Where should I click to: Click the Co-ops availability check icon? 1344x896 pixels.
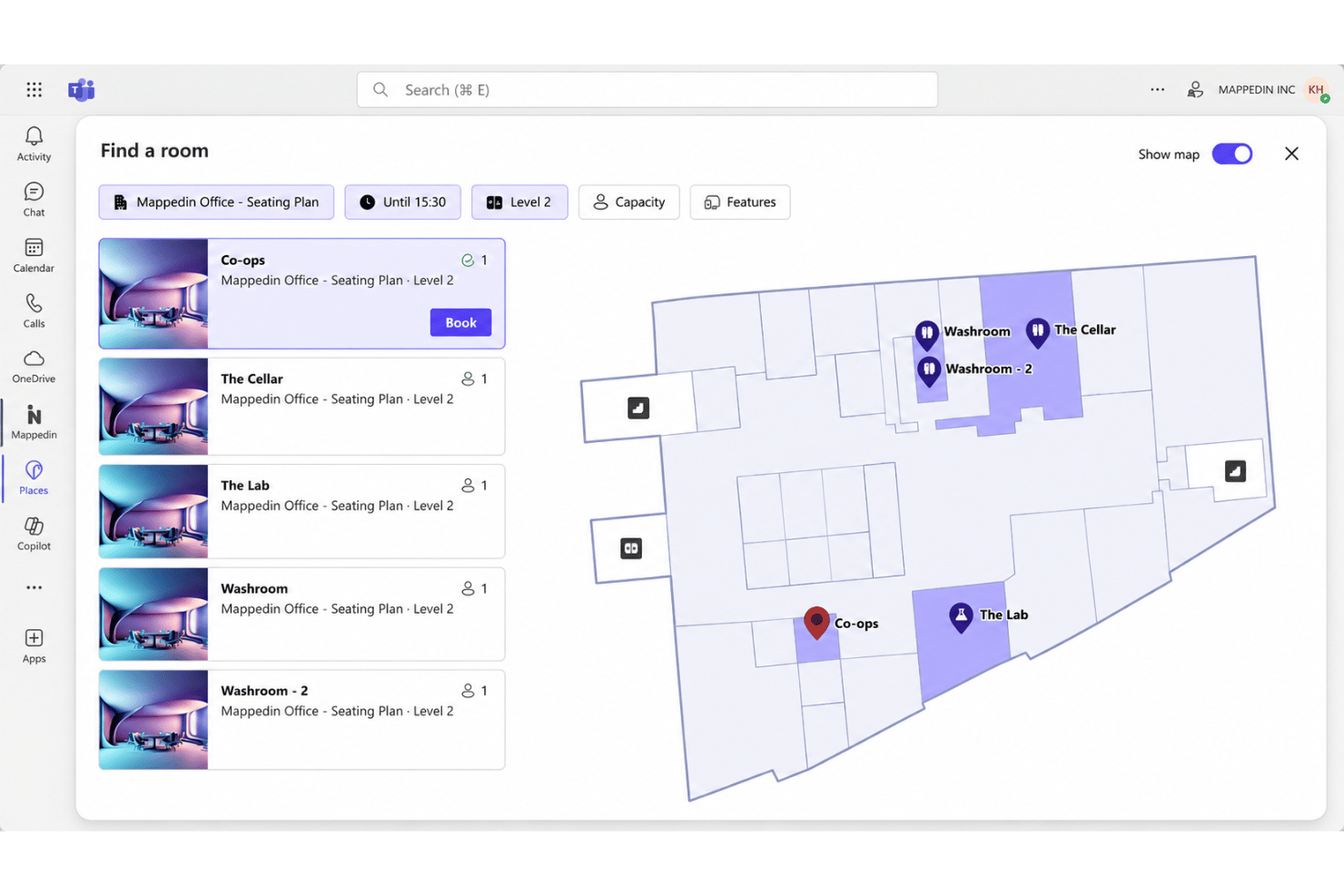point(468,261)
